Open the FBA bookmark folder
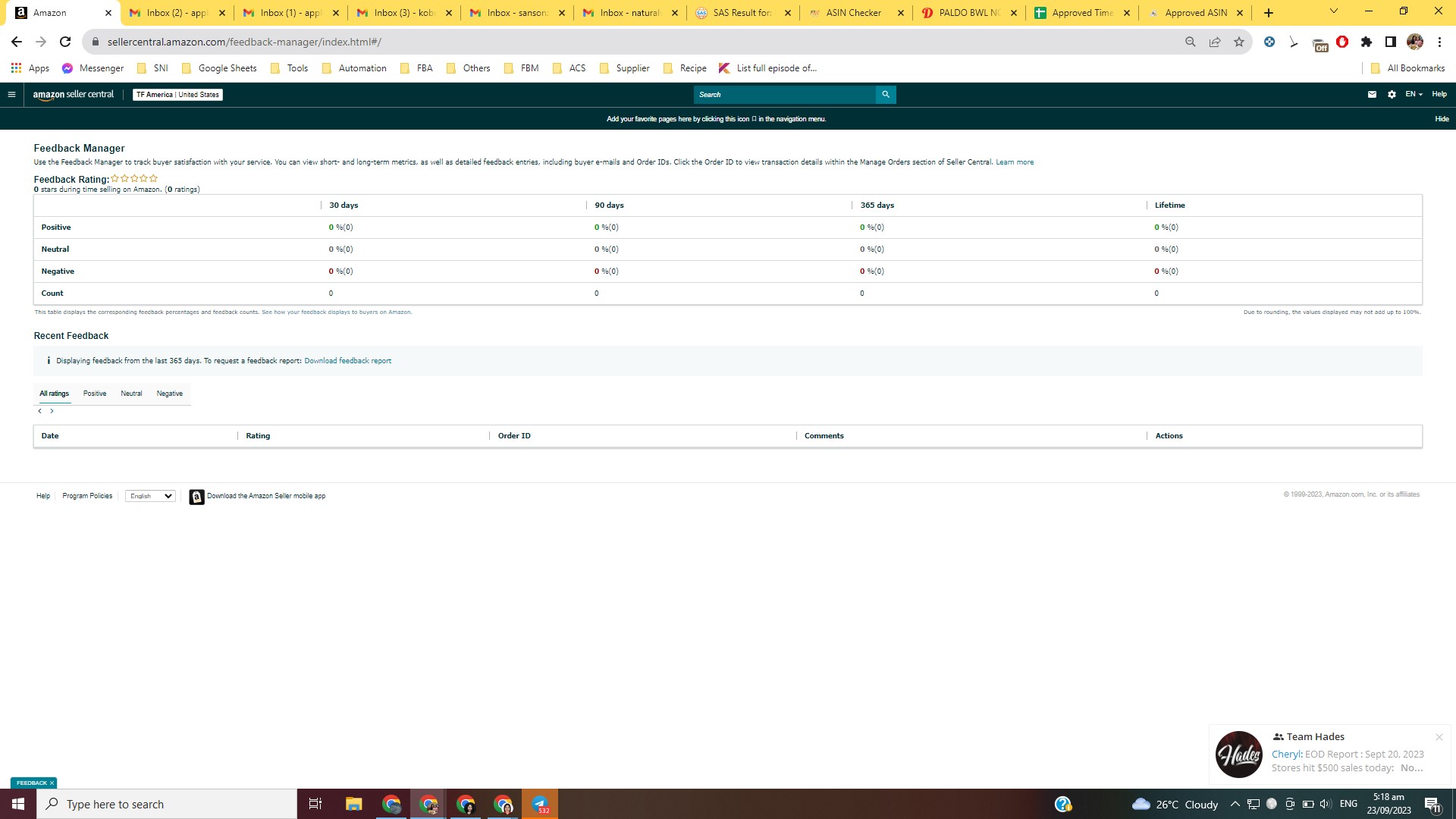 click(416, 68)
